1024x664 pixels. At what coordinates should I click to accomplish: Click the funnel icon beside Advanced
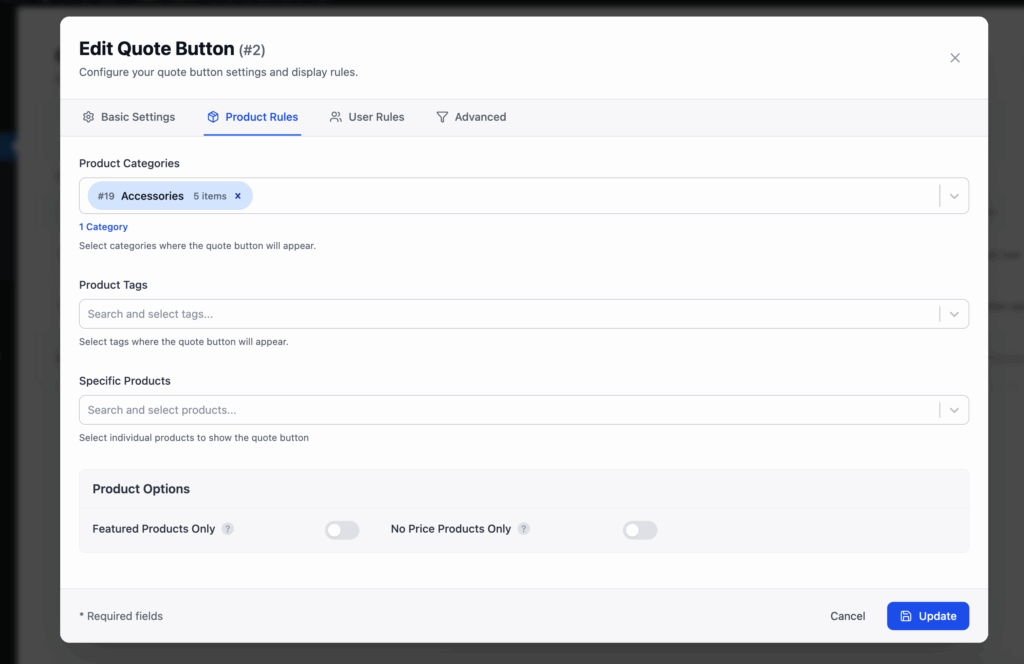tap(442, 117)
